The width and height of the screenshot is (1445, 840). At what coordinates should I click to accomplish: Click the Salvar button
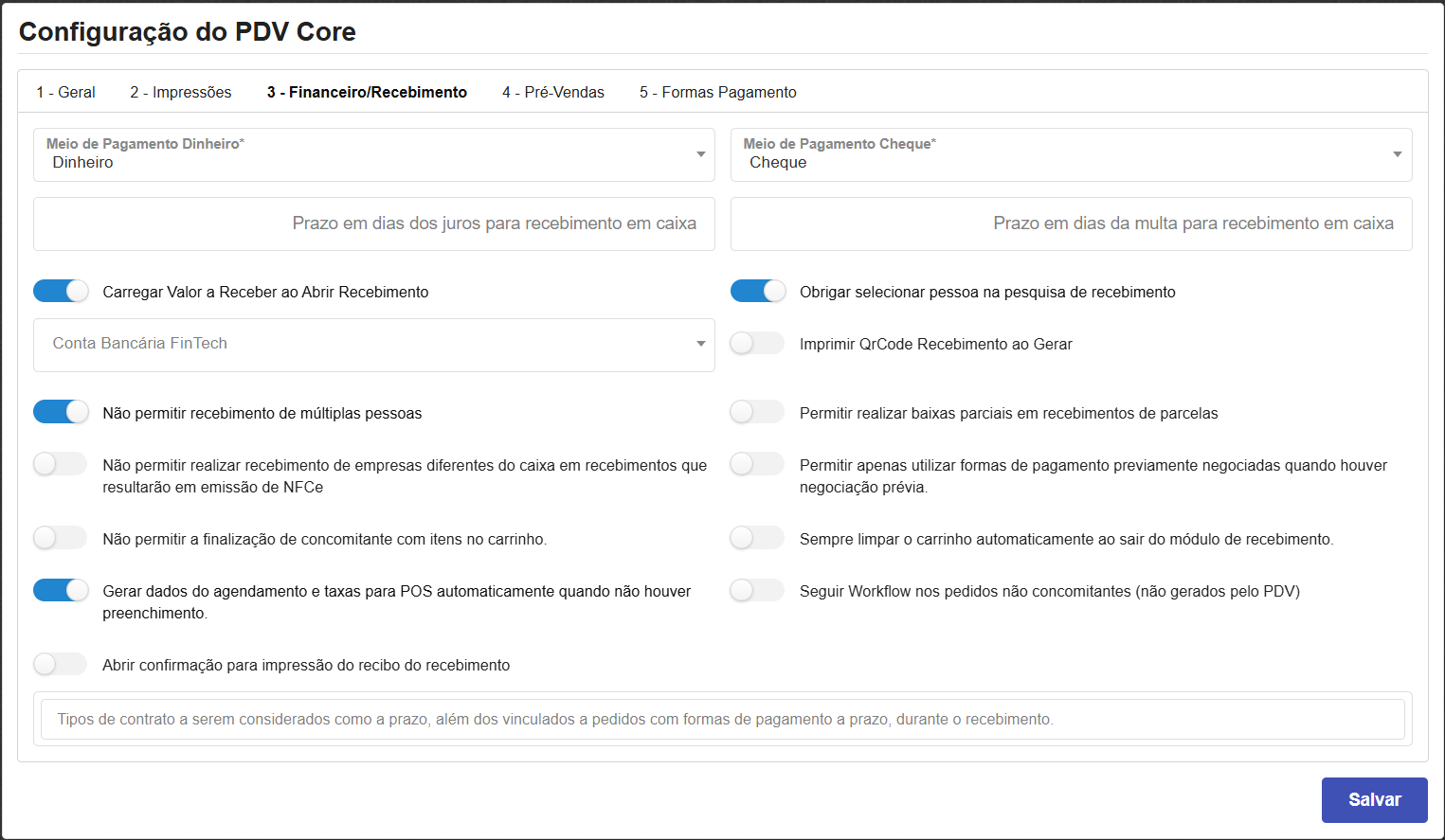(x=1374, y=799)
